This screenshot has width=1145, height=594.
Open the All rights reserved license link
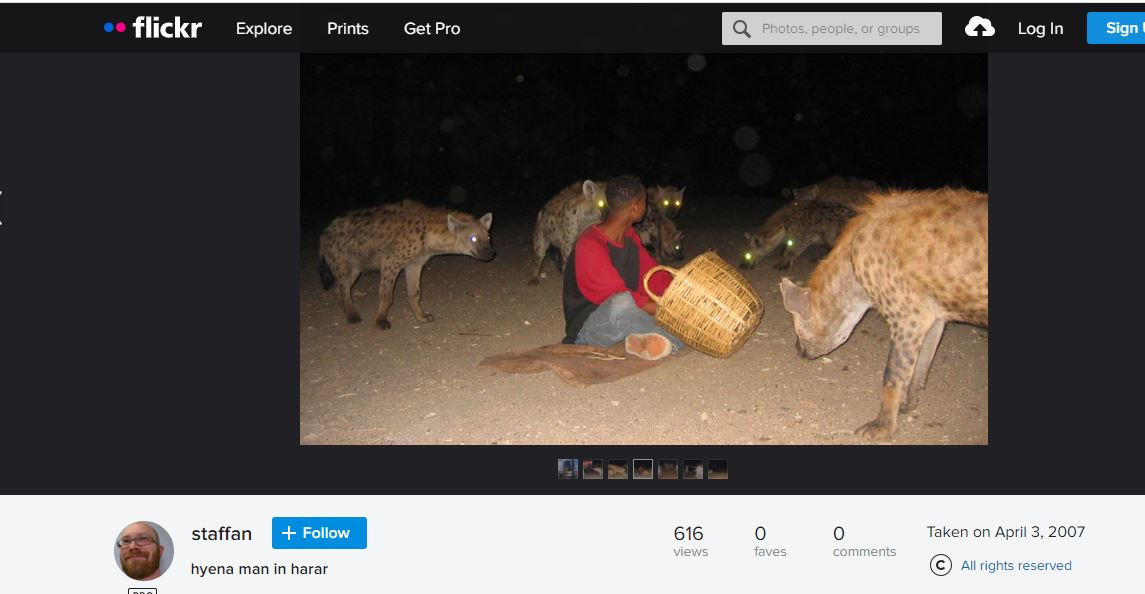tap(1016, 565)
